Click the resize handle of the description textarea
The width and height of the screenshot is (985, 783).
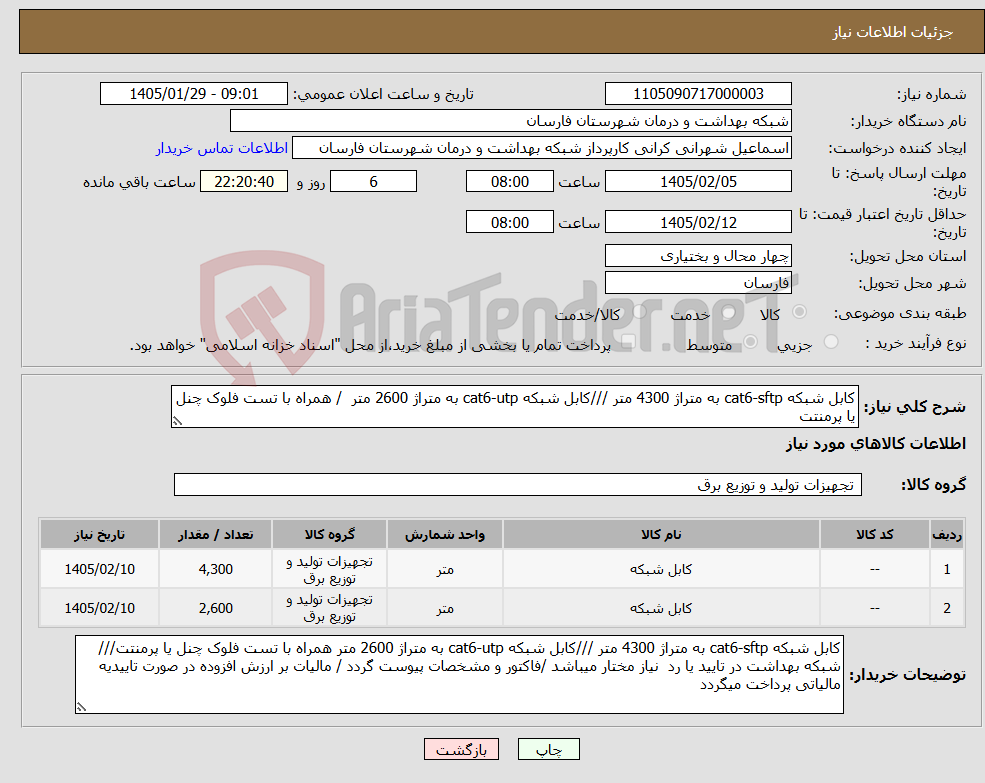tap(177, 422)
